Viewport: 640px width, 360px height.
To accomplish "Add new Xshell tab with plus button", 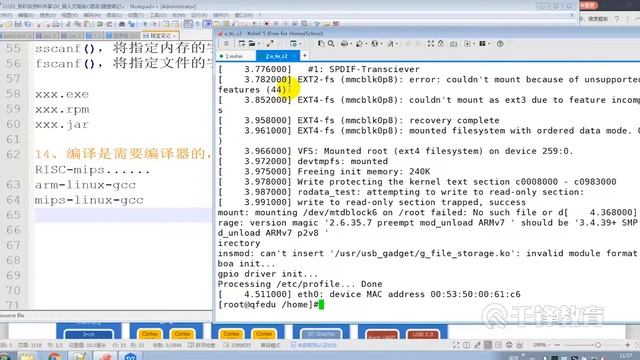I will tap(305, 56).
